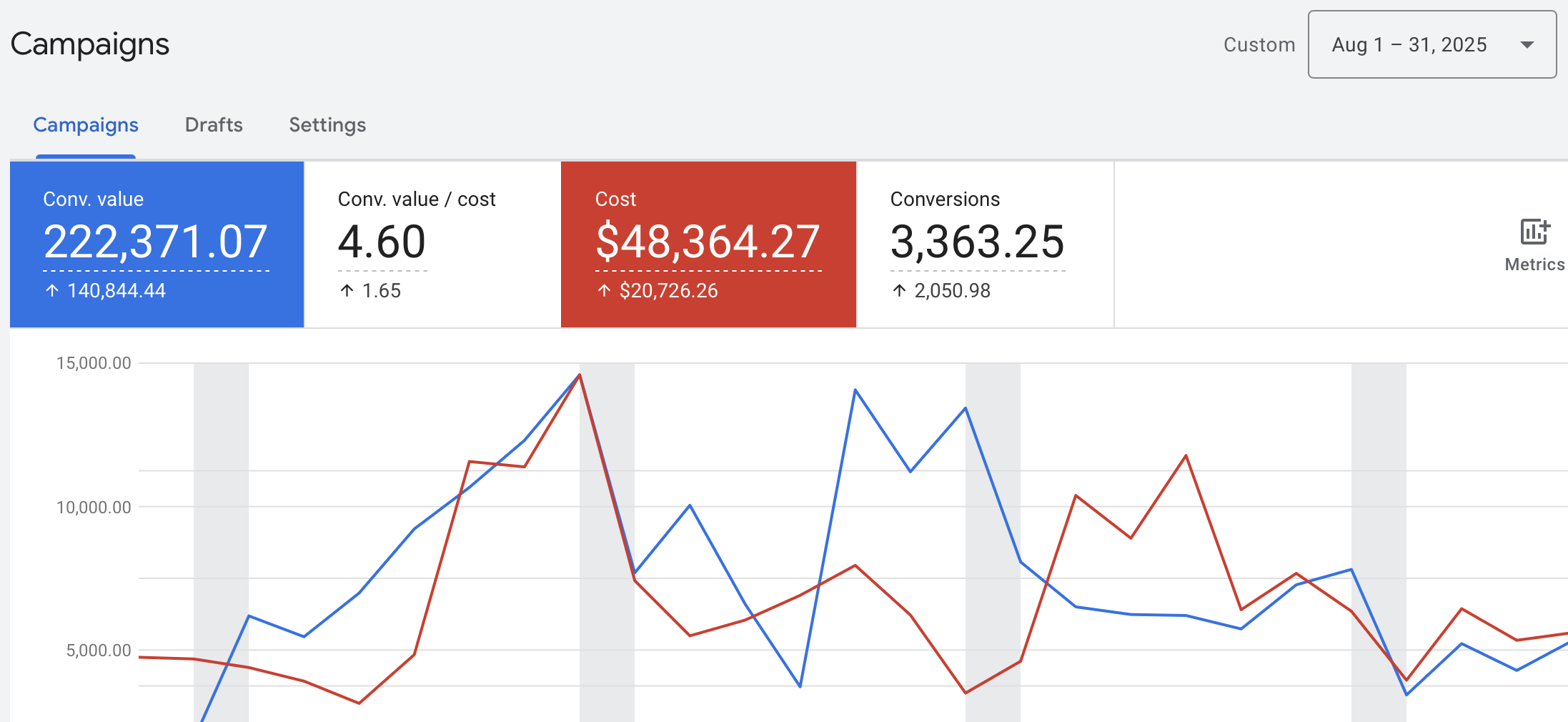Click the 15,000.00 y-axis label
This screenshot has width=1568, height=722.
(x=94, y=363)
